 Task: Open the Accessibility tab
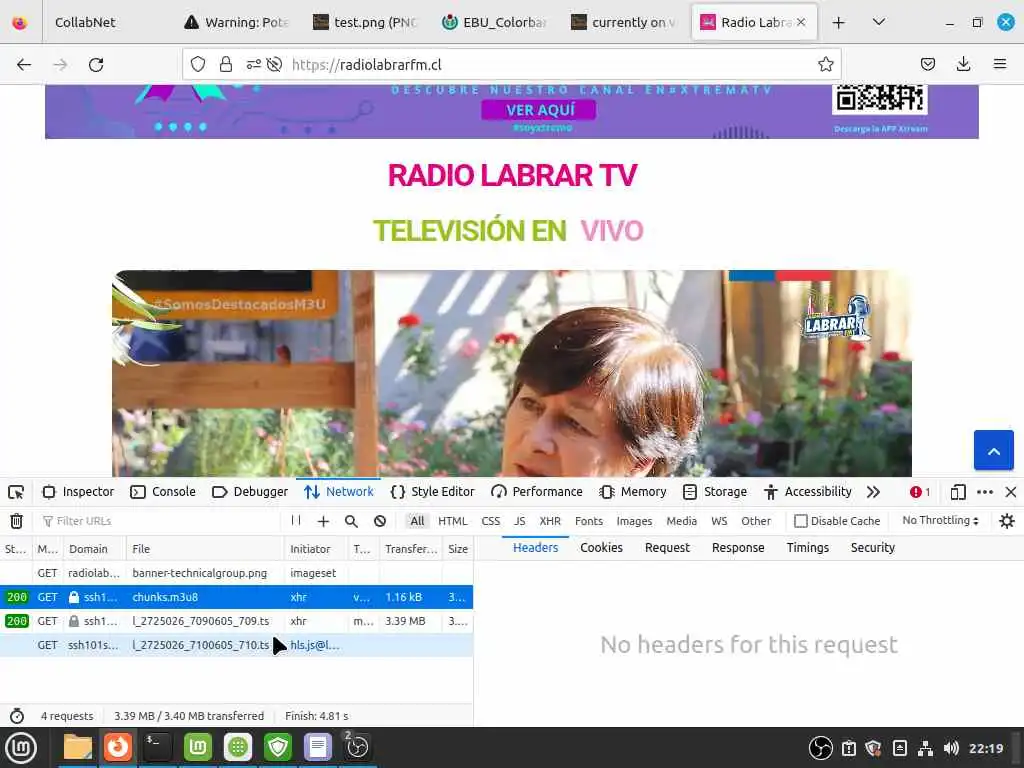pos(808,492)
